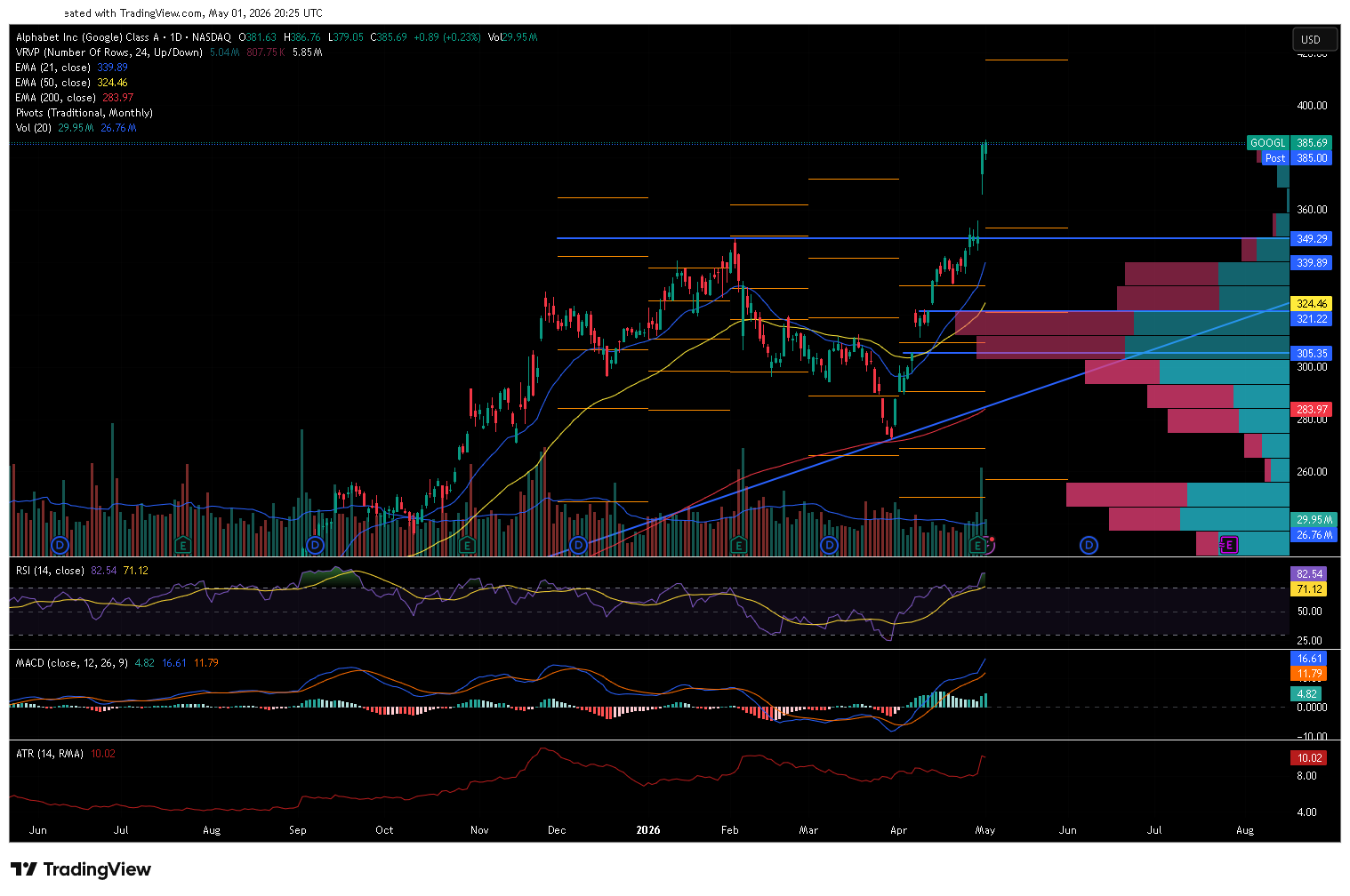The height and width of the screenshot is (896, 1350).
Task: Click the 26.76M volume average axis label
Action: click(1314, 535)
